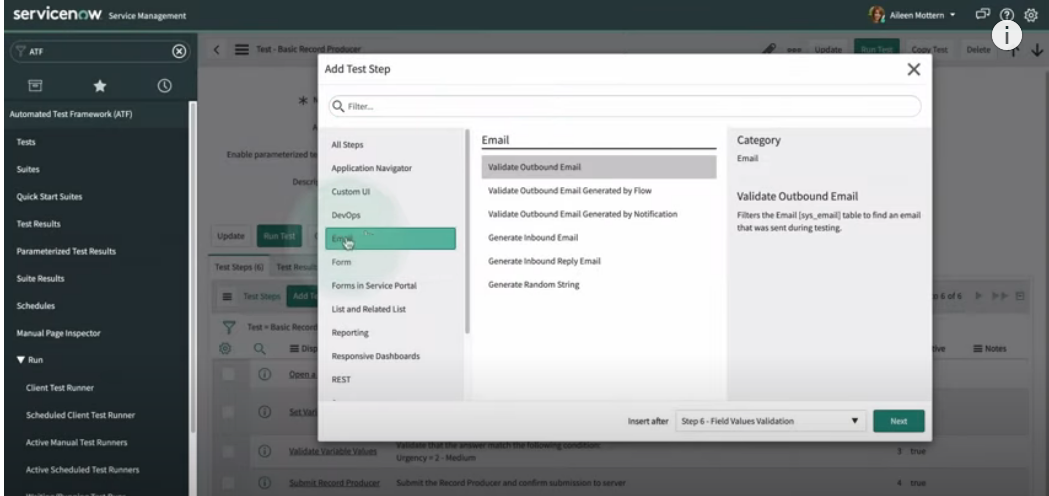
Task: Go to next record down arrow
Action: [1037, 50]
